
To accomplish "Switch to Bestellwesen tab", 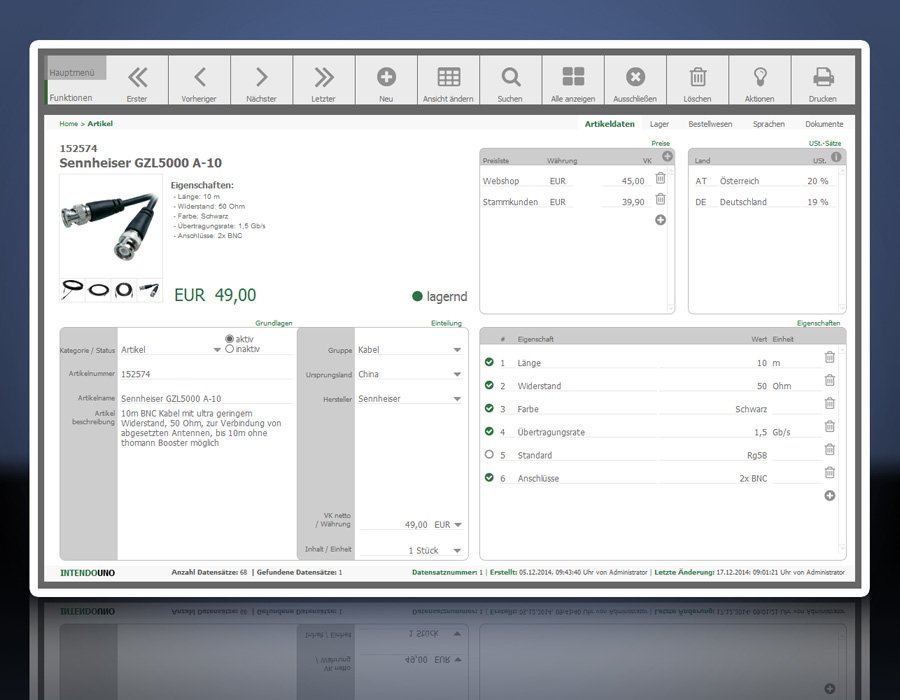I will tap(710, 124).
